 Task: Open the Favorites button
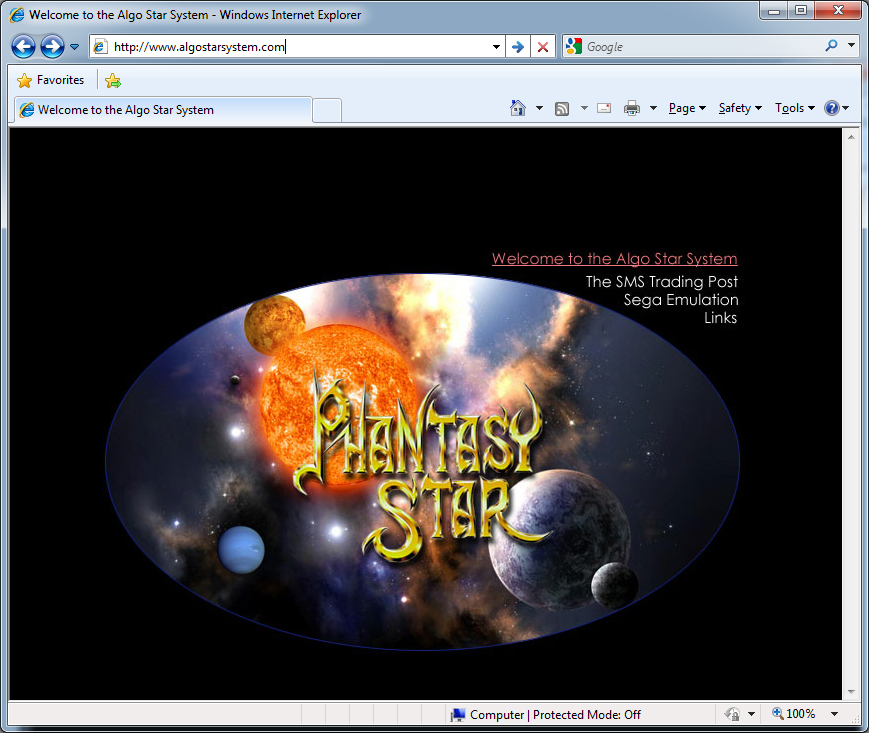(51, 80)
